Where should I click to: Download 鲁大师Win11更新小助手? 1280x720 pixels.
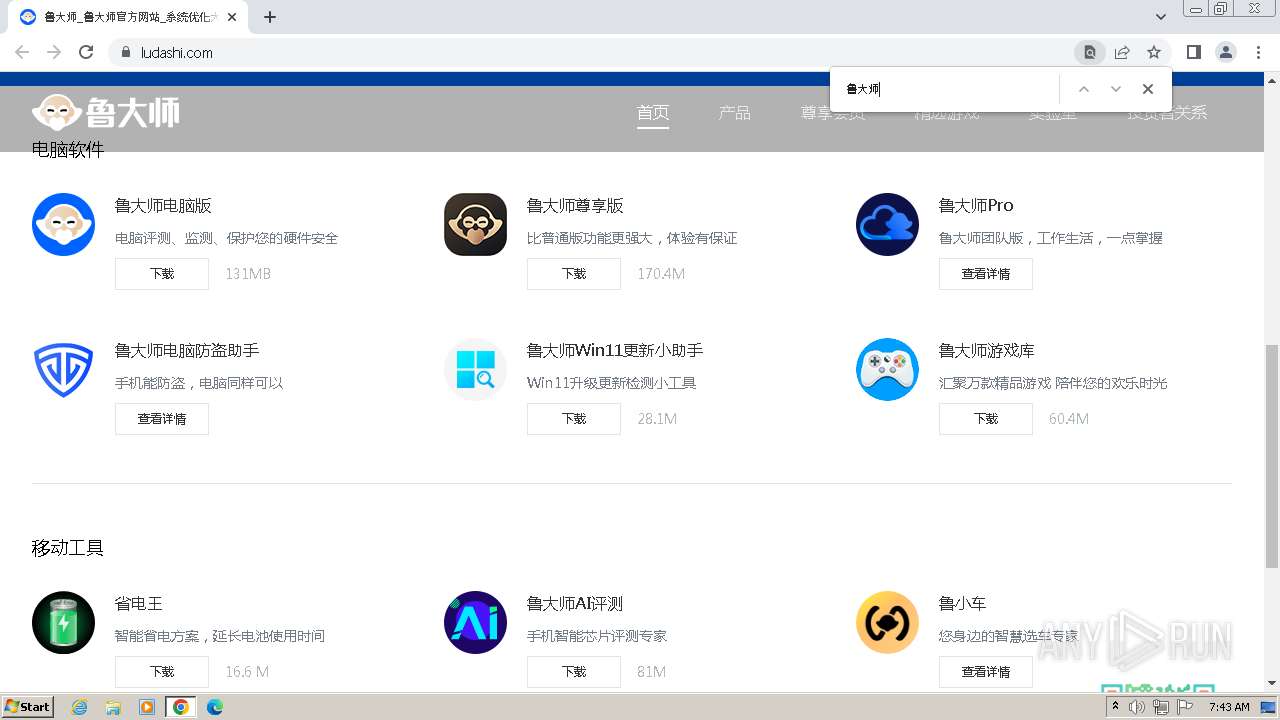[x=574, y=419]
